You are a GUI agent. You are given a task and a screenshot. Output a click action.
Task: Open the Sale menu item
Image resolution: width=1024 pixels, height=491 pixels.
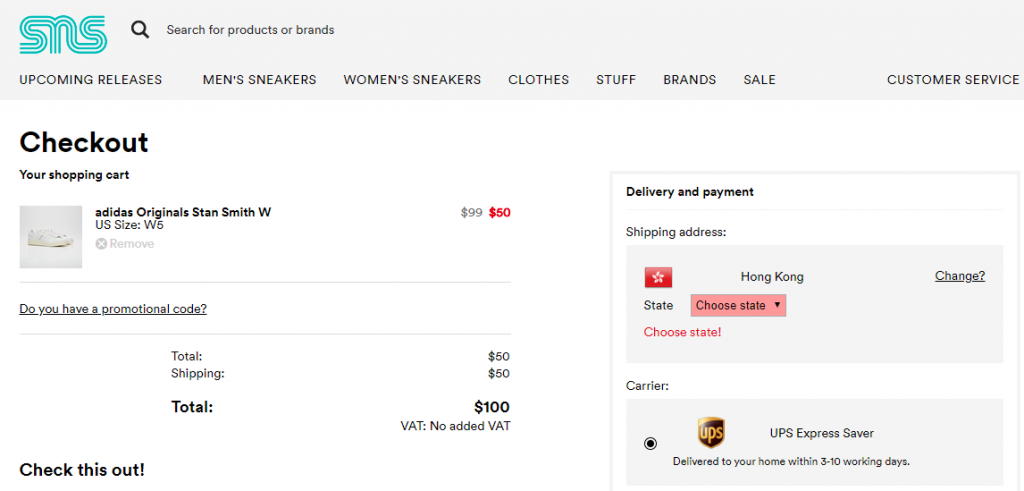759,80
